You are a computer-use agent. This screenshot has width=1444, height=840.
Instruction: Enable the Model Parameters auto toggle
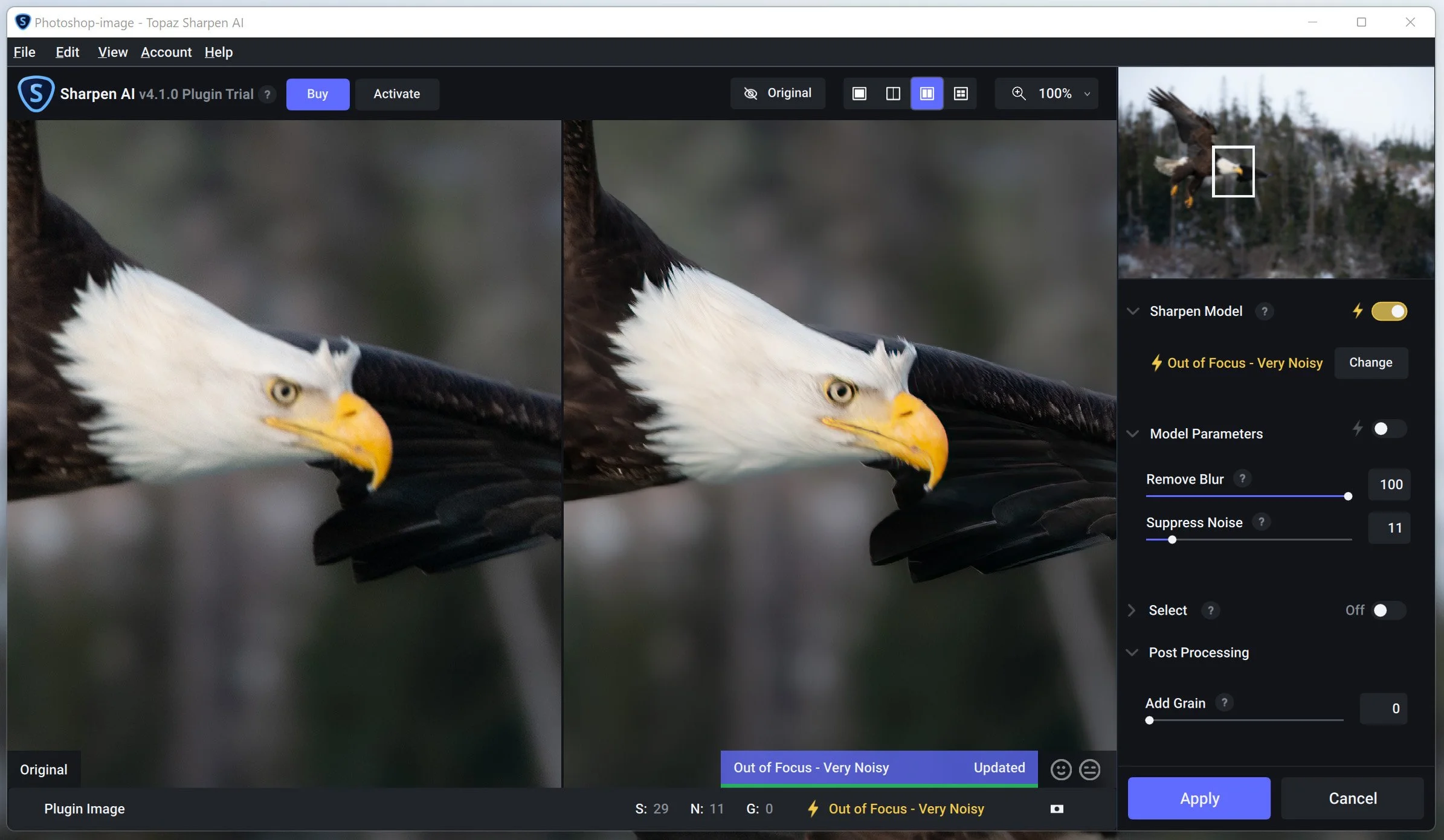(x=1388, y=429)
